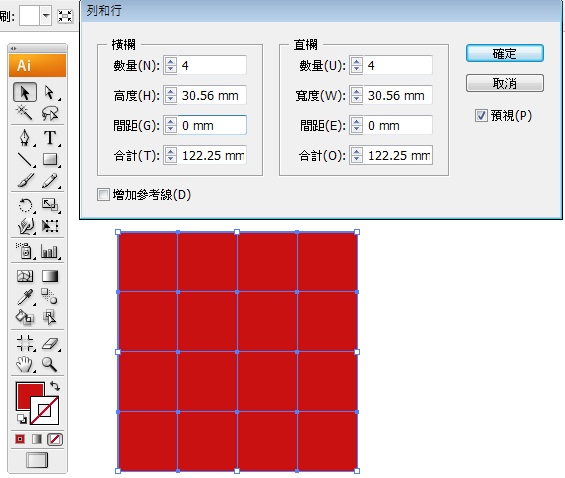This screenshot has width=565, height=478.
Task: Click the 取消 button
Action: pyautogui.click(x=504, y=83)
